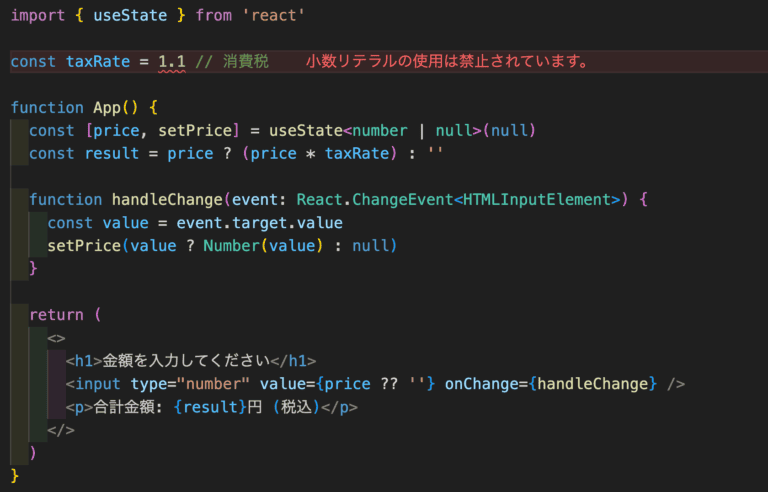Click the handleChange function name definition

168,199
